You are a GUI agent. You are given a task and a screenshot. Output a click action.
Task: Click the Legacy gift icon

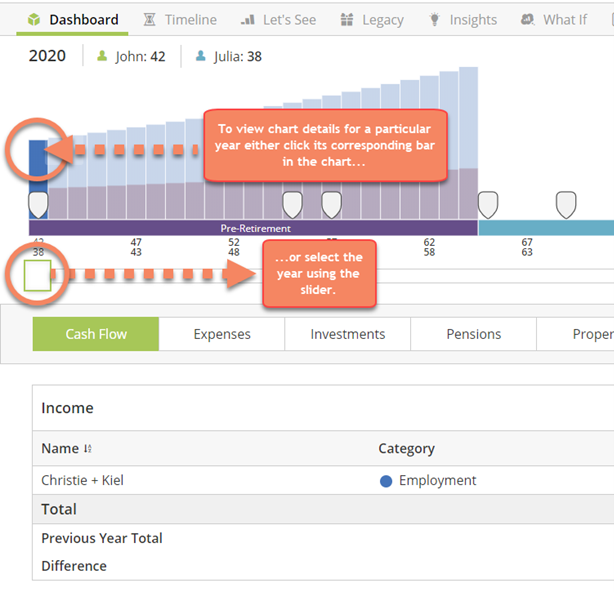click(x=347, y=20)
